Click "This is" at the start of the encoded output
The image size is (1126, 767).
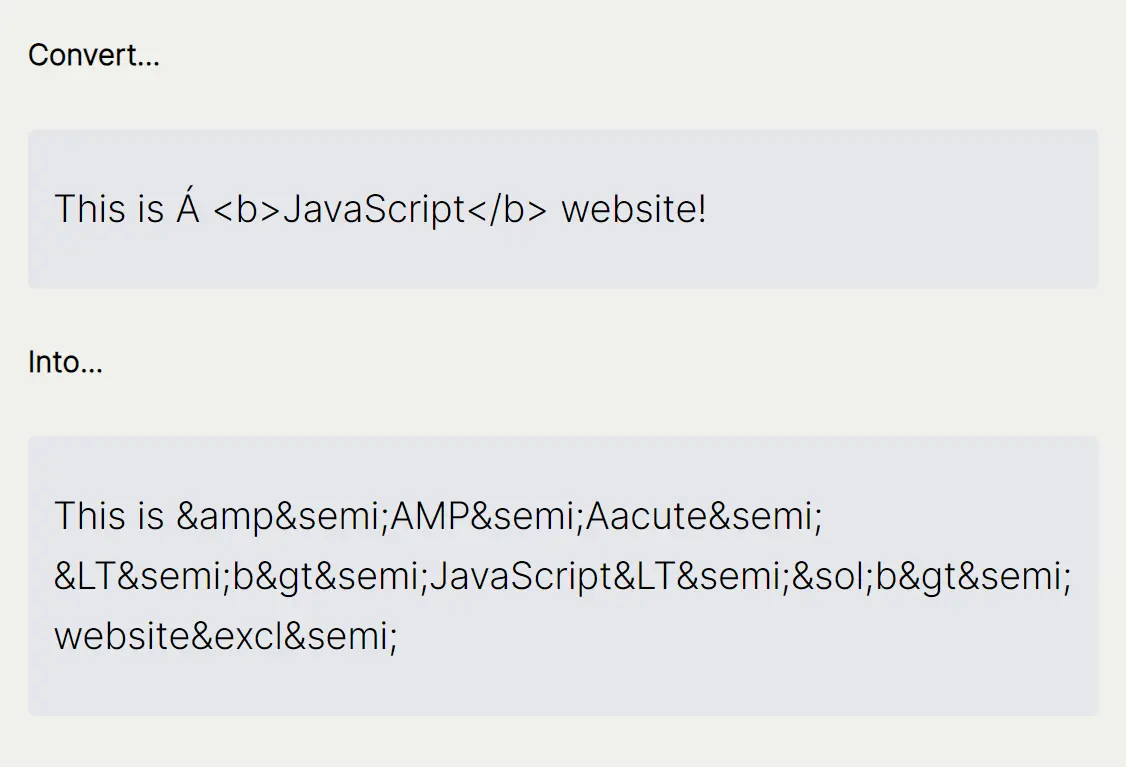(x=109, y=516)
